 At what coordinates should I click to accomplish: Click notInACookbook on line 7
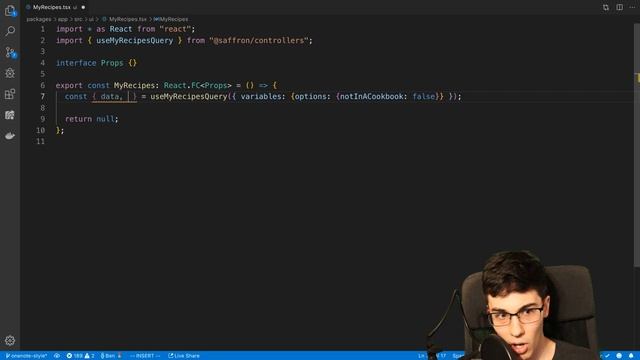coord(371,96)
